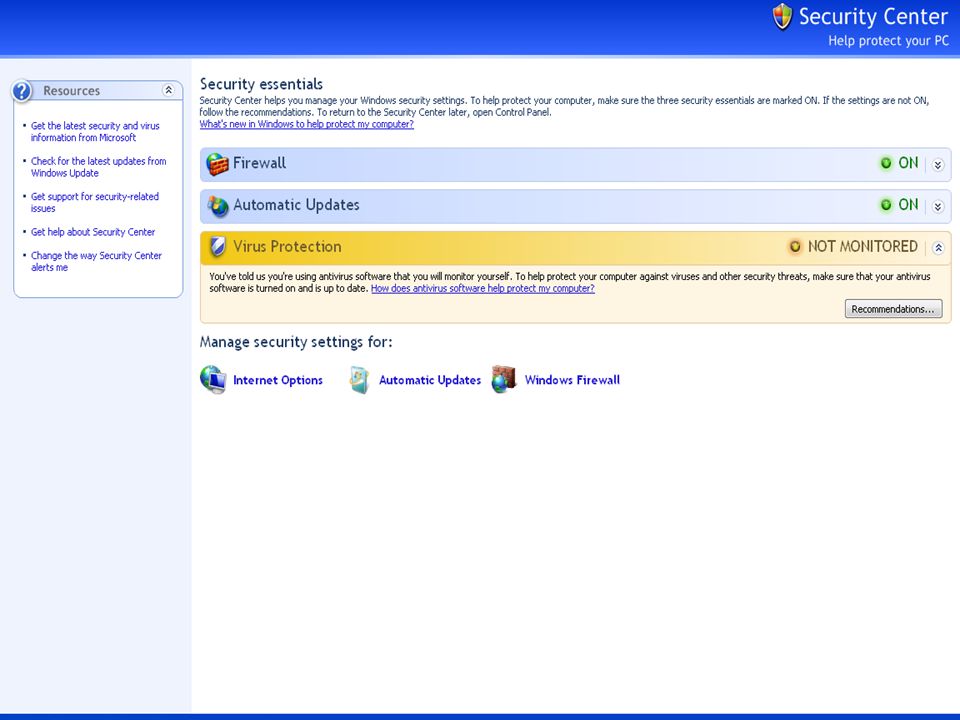The height and width of the screenshot is (720, 960).
Task: Click the 'Help protect your PC' subtitle
Action: click(888, 41)
